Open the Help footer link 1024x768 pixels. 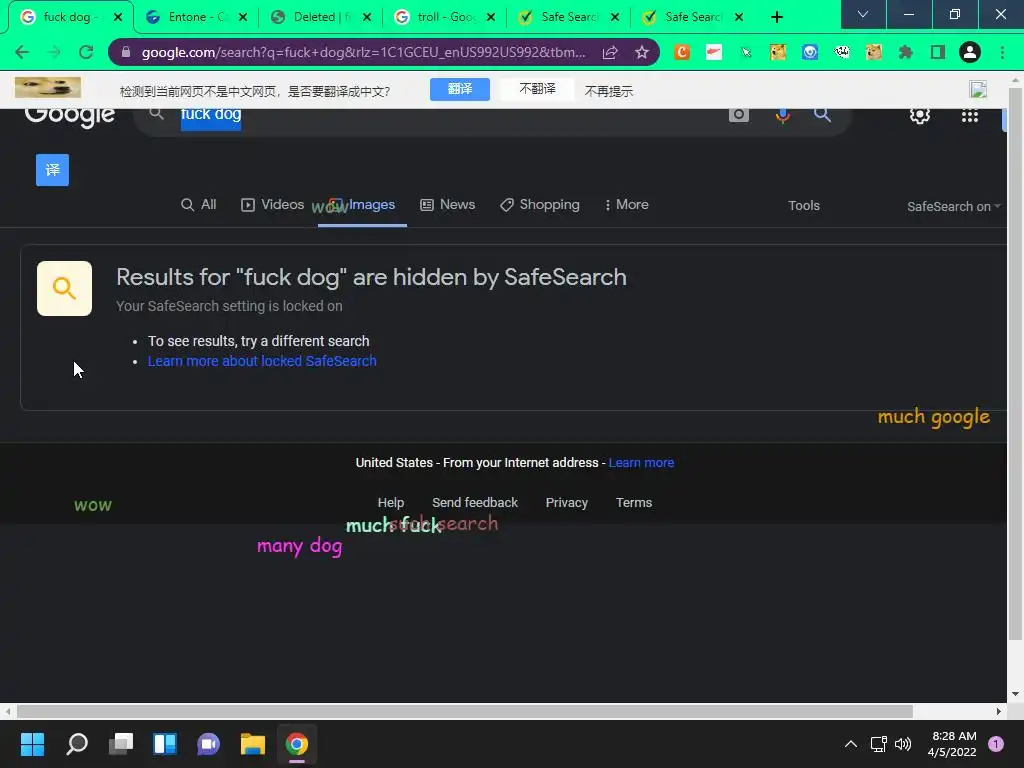[x=391, y=503]
